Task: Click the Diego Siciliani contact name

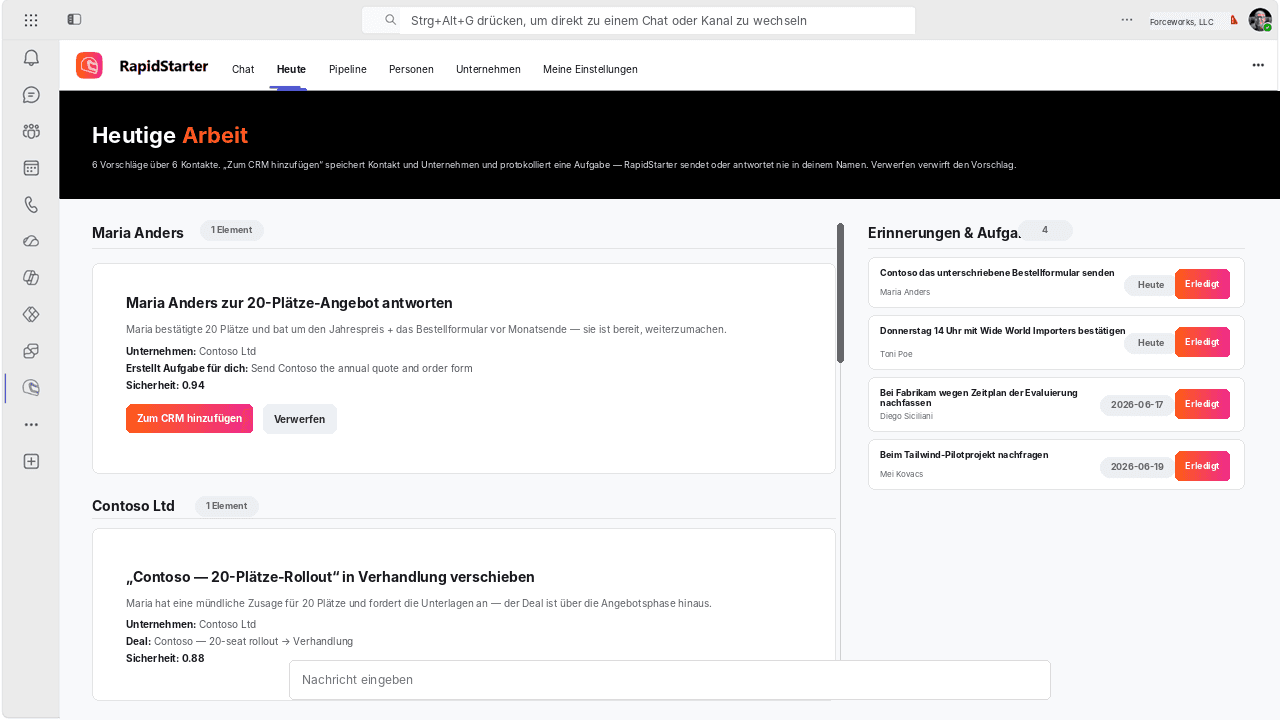Action: click(x=906, y=415)
